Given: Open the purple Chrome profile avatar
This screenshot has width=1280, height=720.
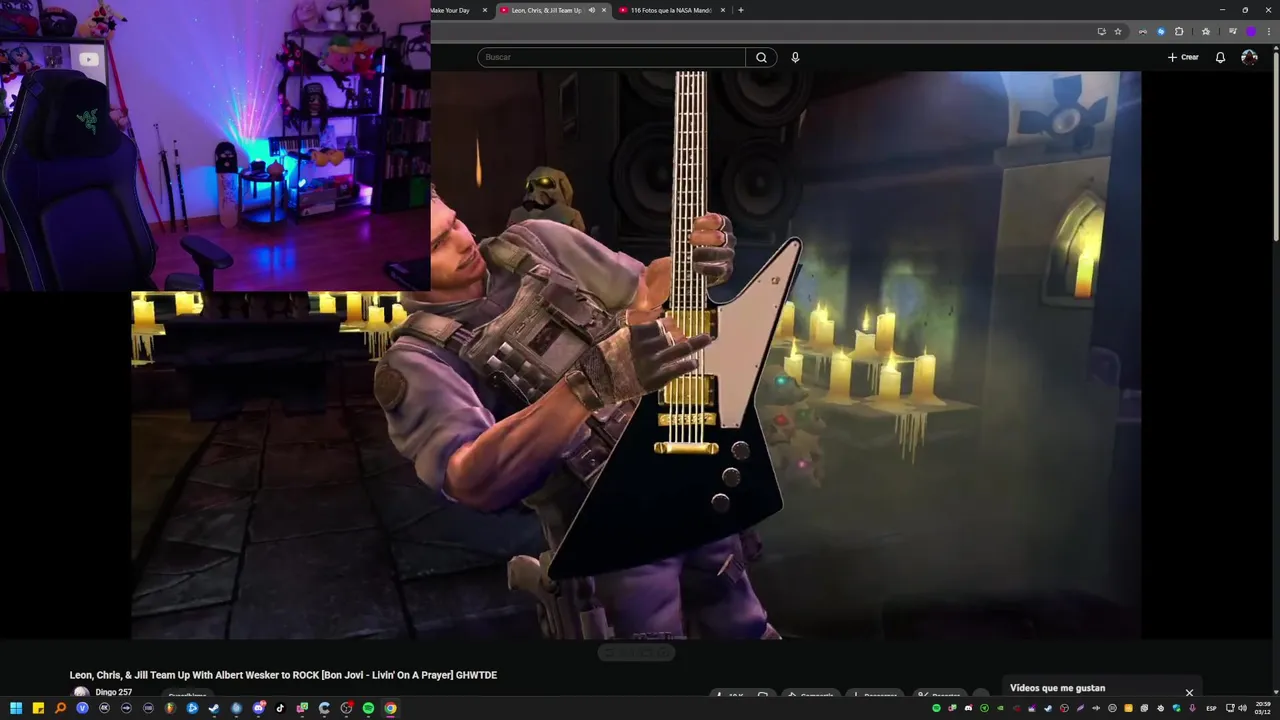Looking at the screenshot, I should coord(1251,31).
